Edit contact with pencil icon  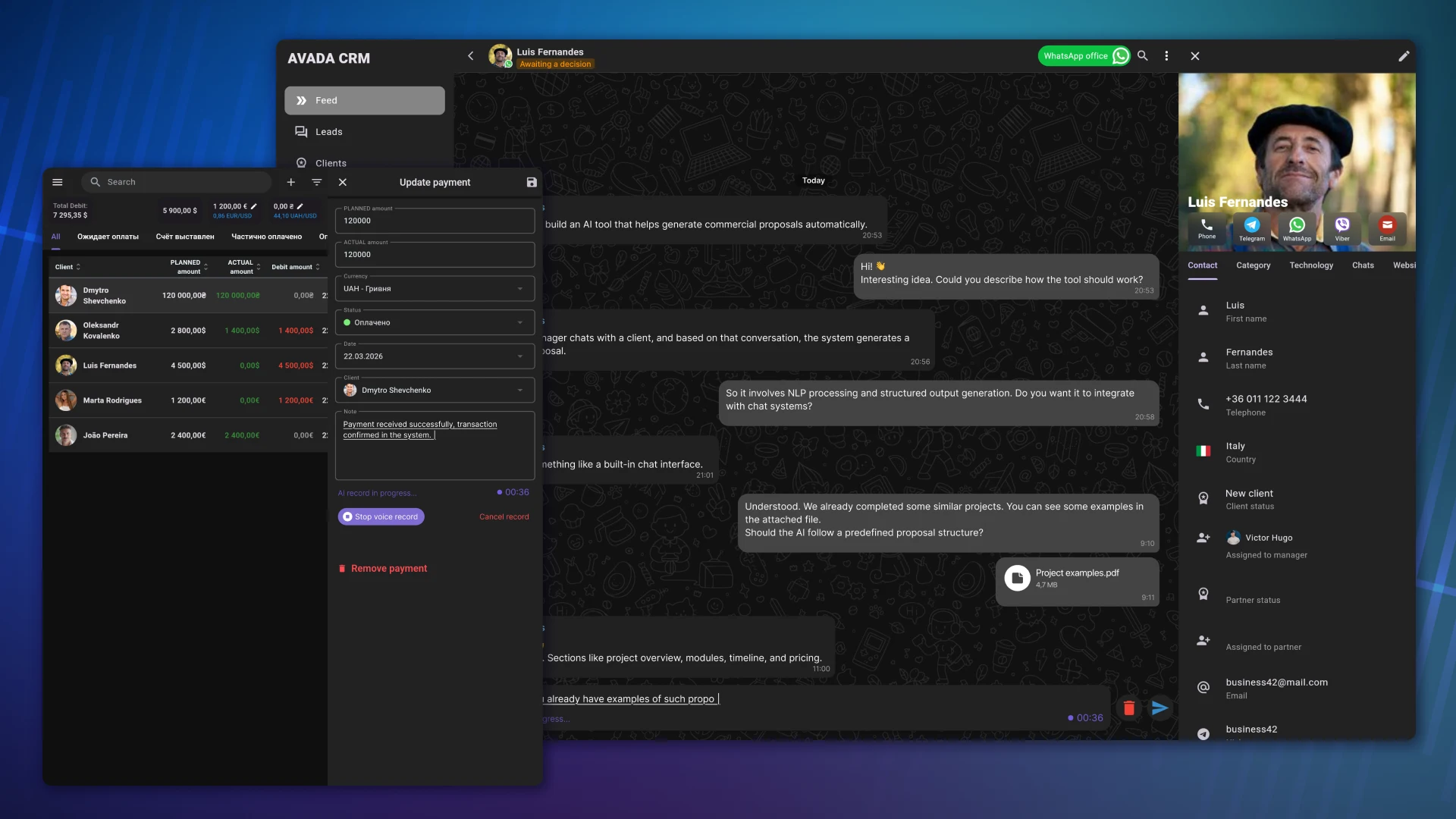click(x=1404, y=56)
